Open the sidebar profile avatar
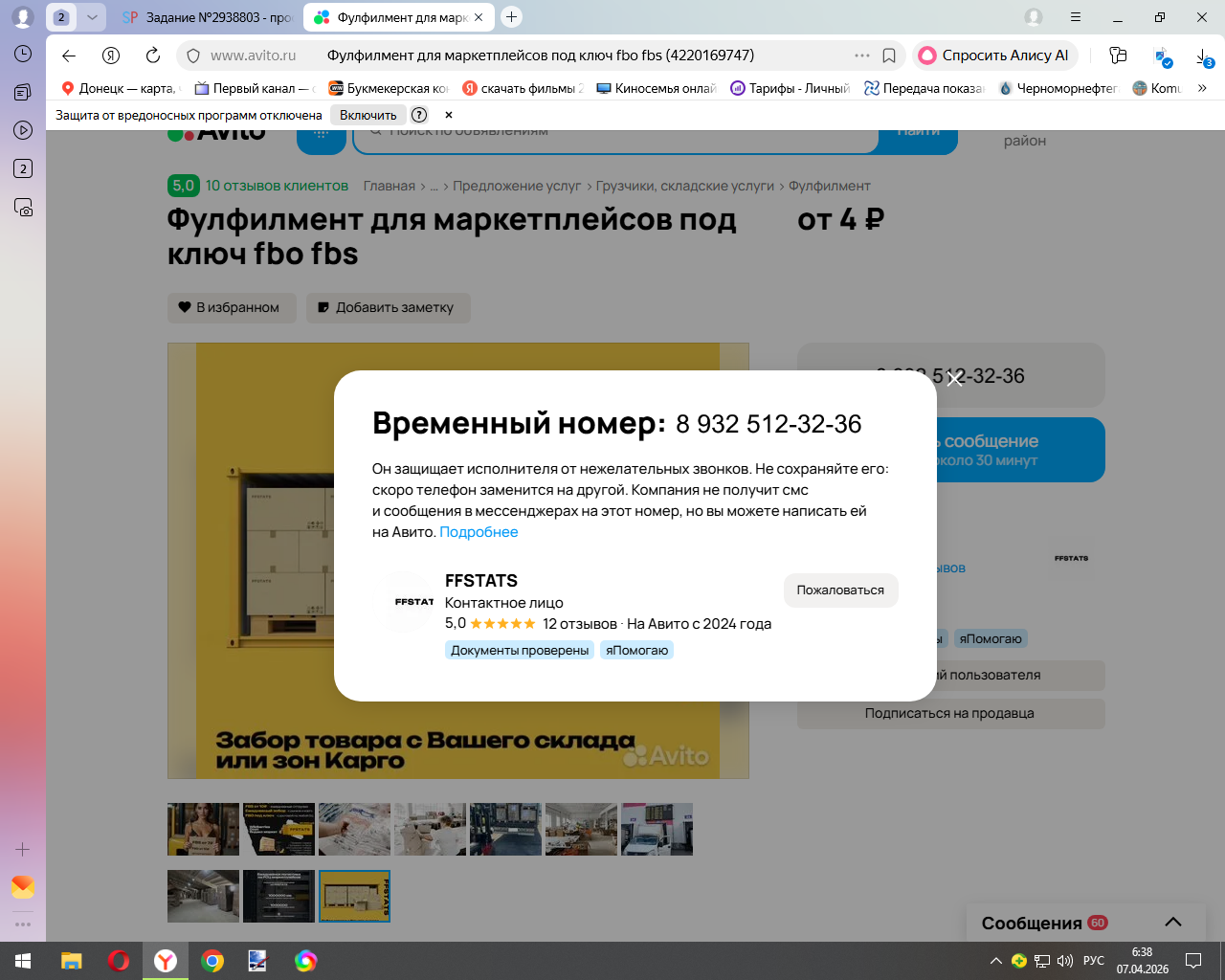1225x980 pixels. [x=23, y=17]
